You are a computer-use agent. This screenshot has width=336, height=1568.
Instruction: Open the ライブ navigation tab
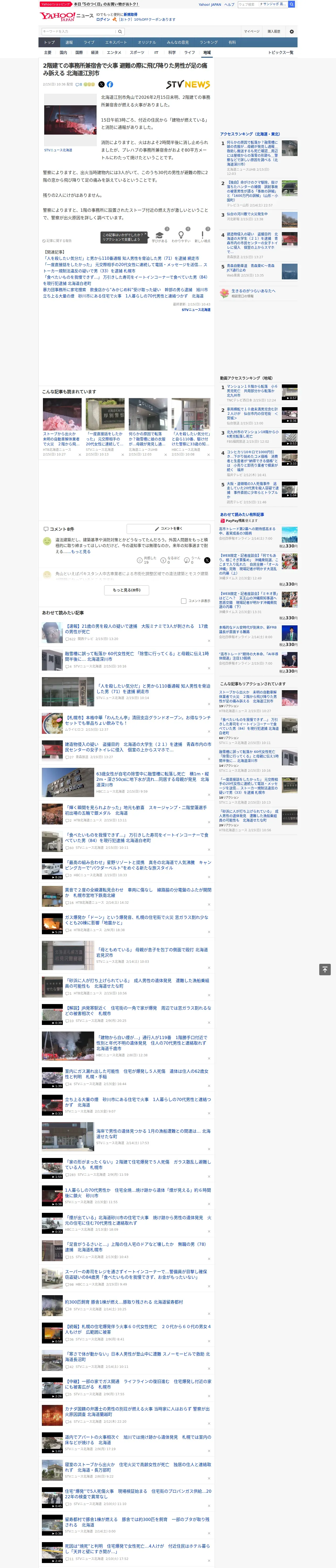coord(89,43)
